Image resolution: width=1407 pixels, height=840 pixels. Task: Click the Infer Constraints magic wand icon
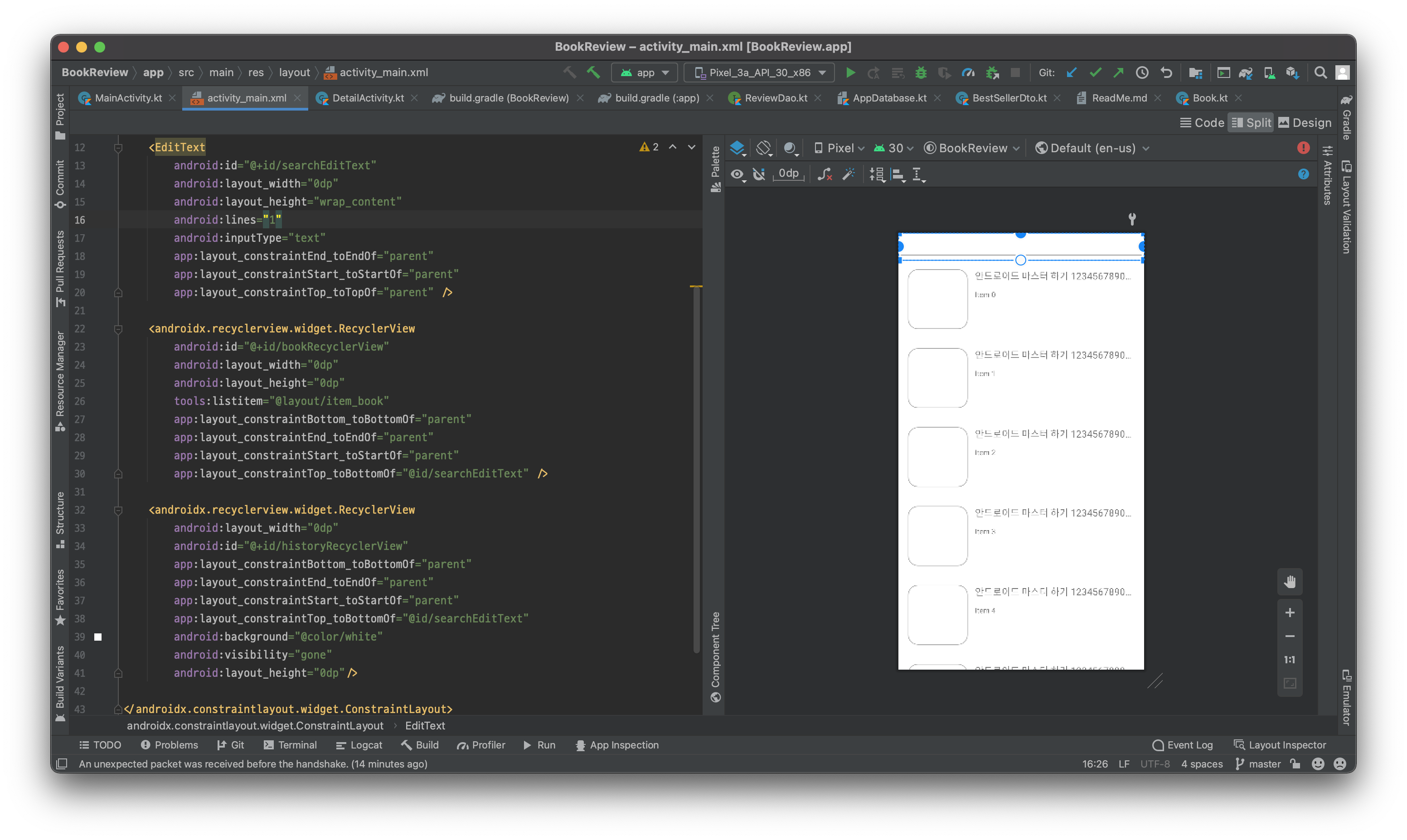(x=848, y=174)
